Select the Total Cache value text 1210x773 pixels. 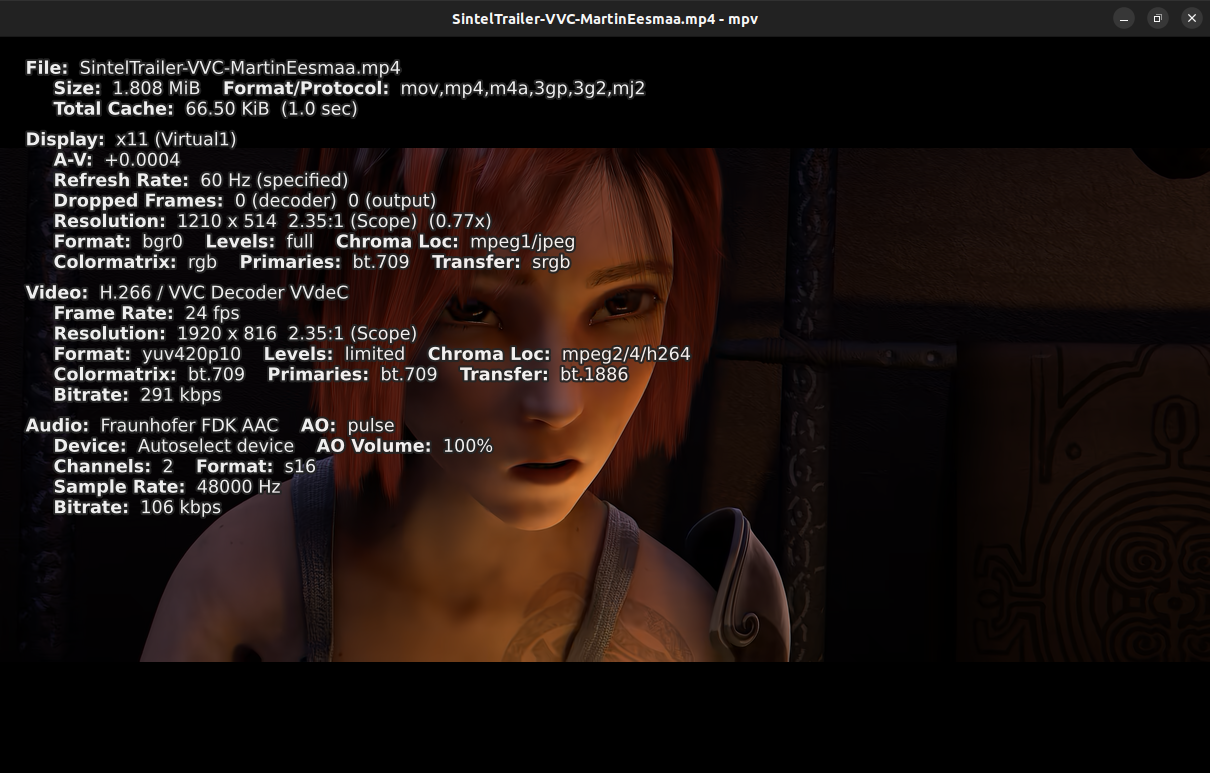pos(271,109)
